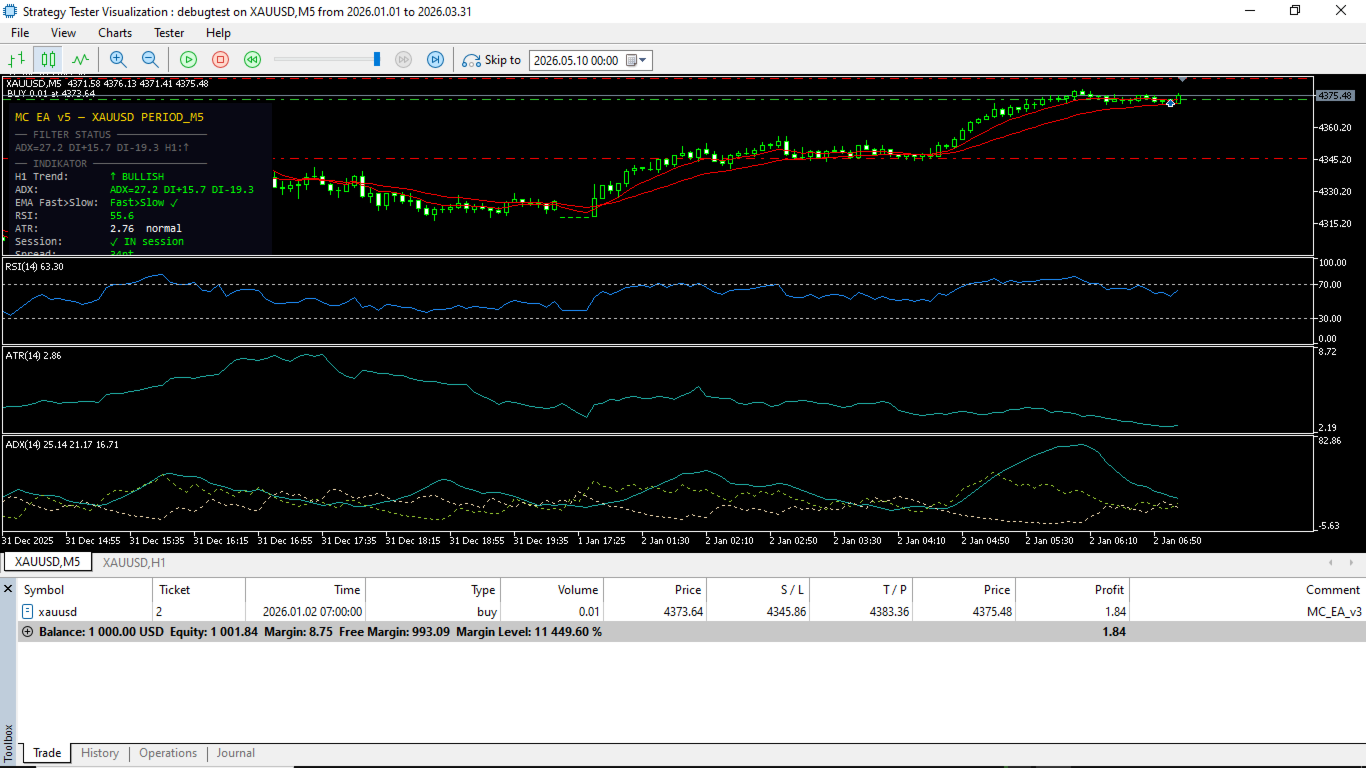Image resolution: width=1366 pixels, height=768 pixels.
Task: Start the strategy test playback
Action: (188, 60)
